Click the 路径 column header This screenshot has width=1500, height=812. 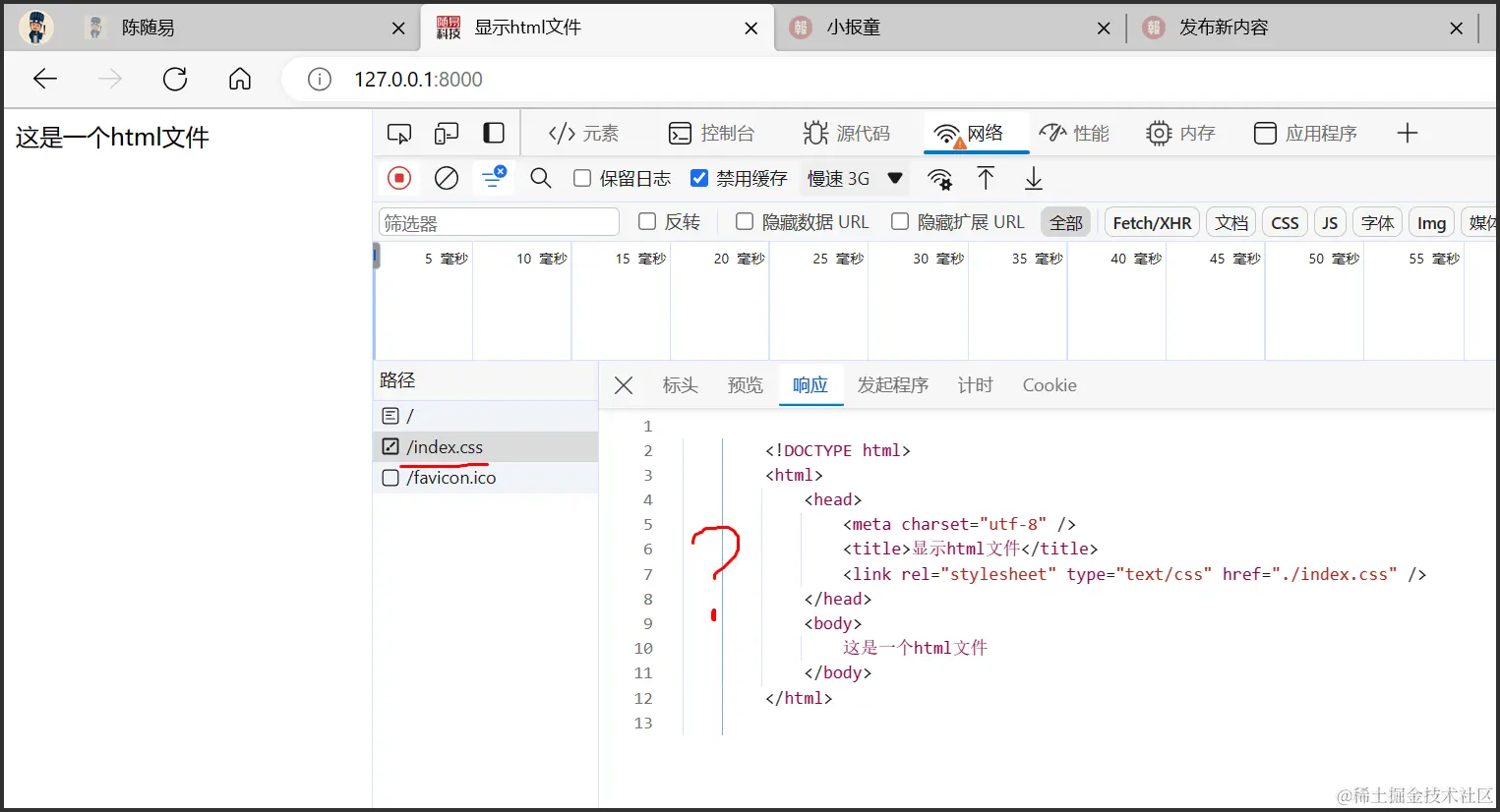coord(486,380)
